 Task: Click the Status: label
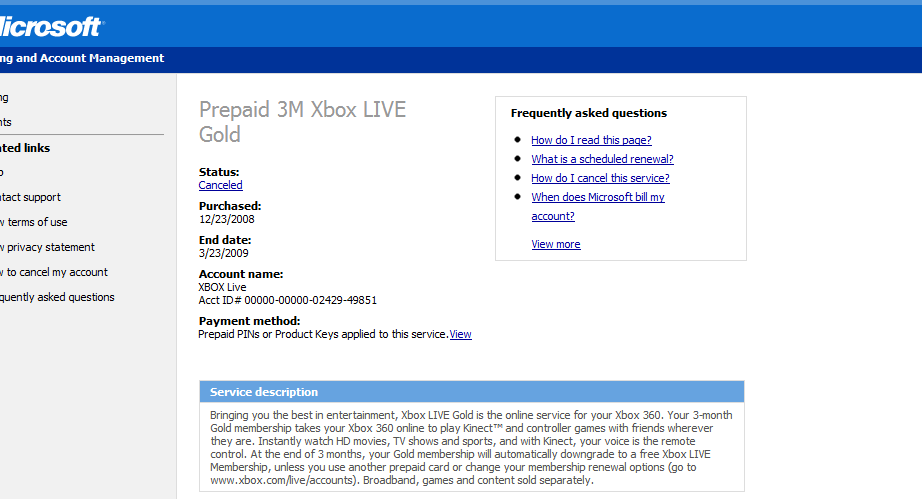click(x=219, y=172)
